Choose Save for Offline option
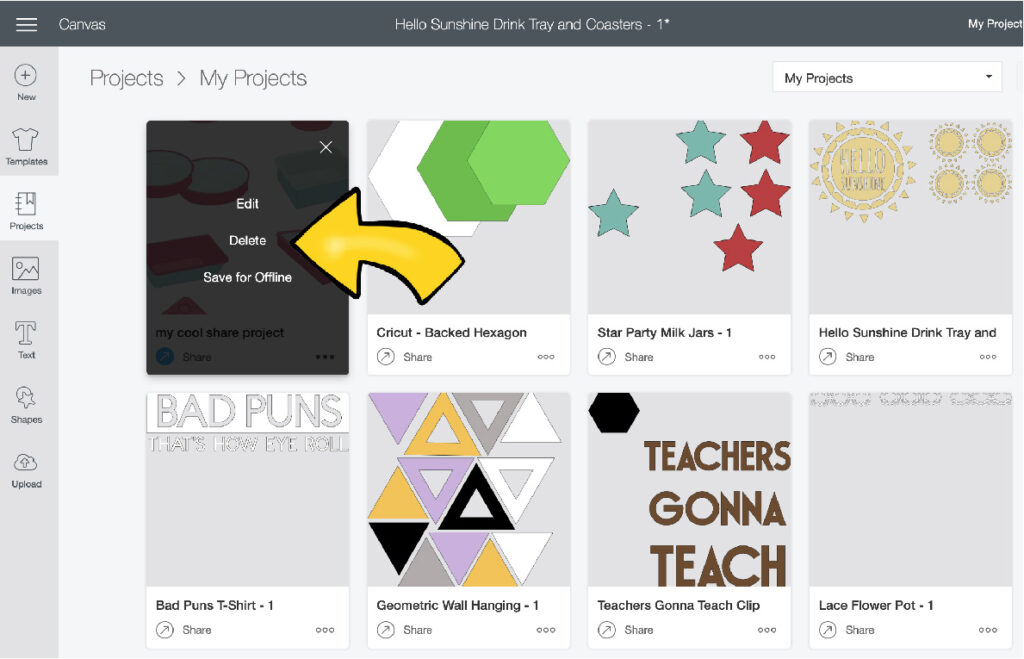The width and height of the screenshot is (1024, 659). [x=248, y=277]
